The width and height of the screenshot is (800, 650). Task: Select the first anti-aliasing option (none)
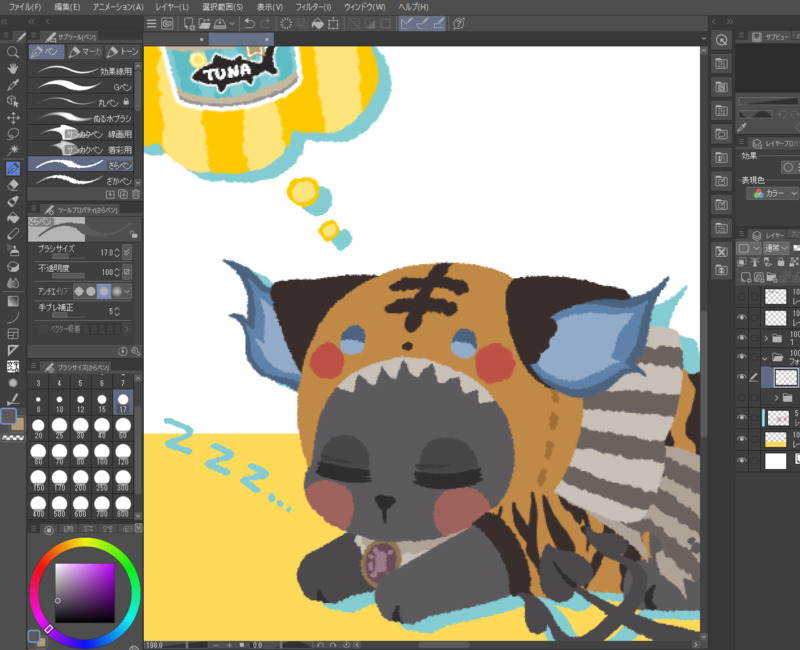click(x=79, y=291)
